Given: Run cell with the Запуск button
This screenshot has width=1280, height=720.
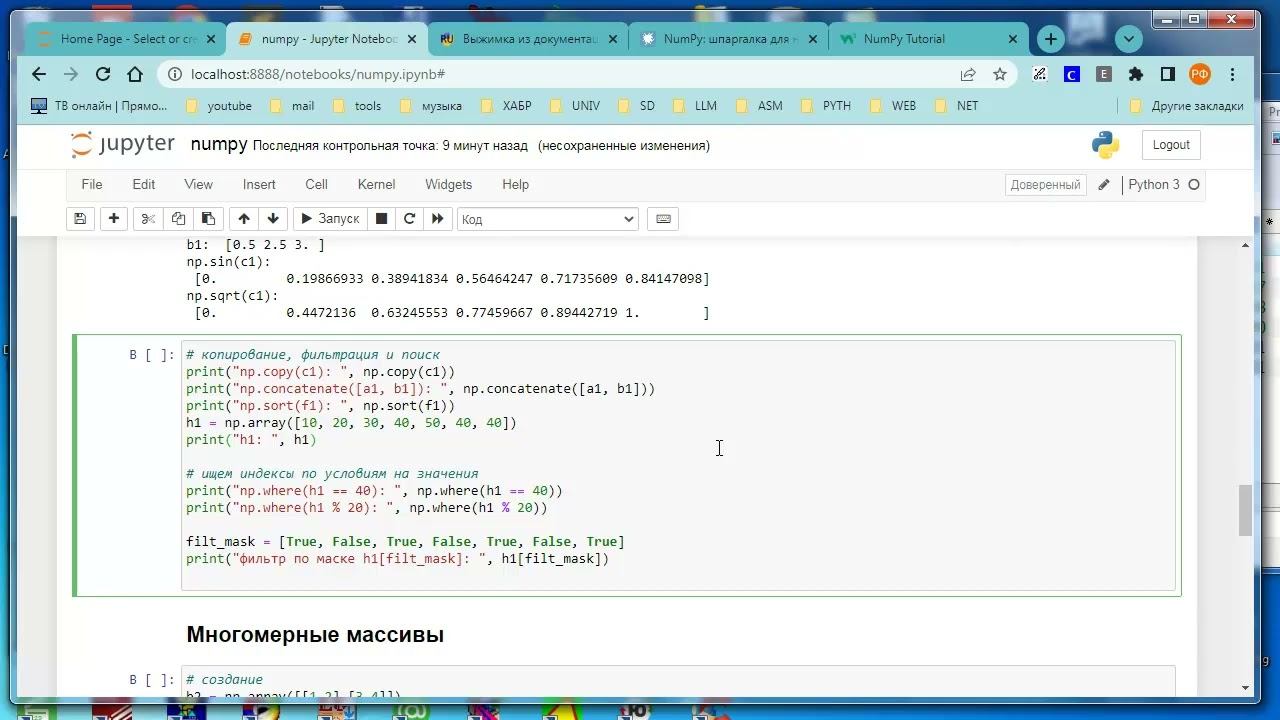Looking at the screenshot, I should click(329, 219).
